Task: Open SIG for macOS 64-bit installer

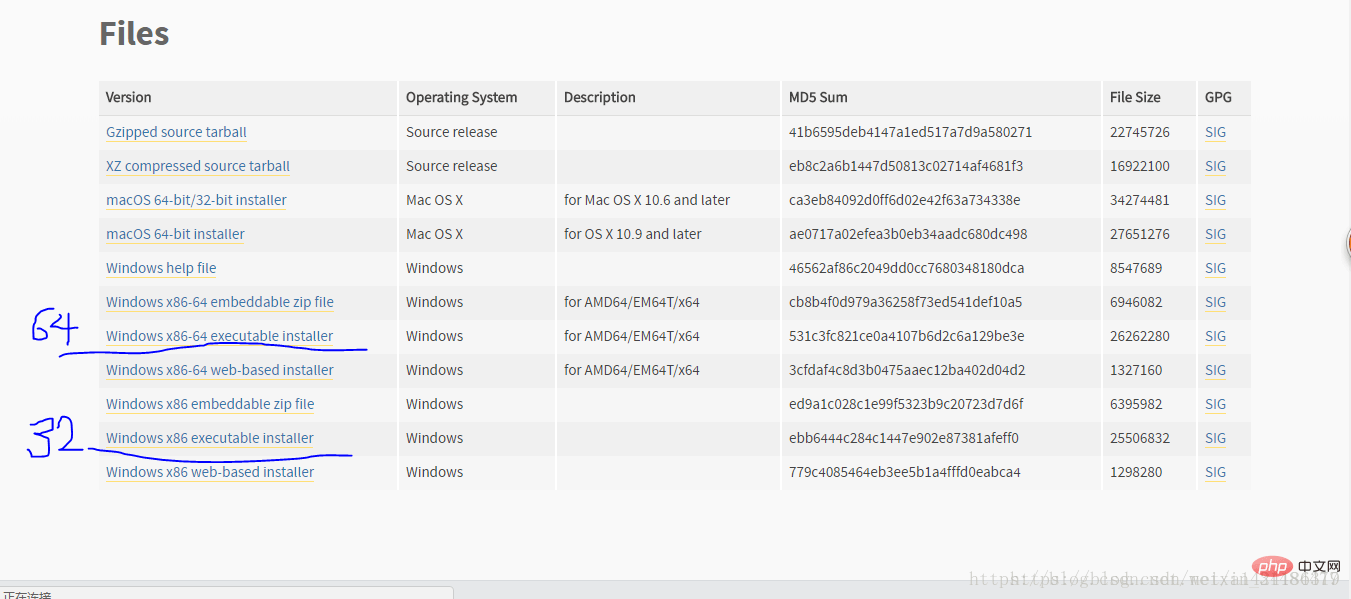Action: click(1215, 234)
